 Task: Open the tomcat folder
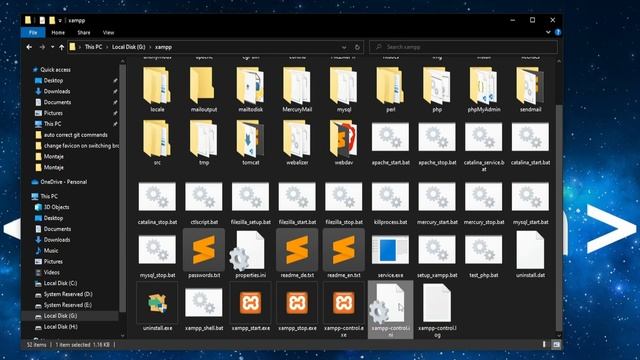(250, 143)
